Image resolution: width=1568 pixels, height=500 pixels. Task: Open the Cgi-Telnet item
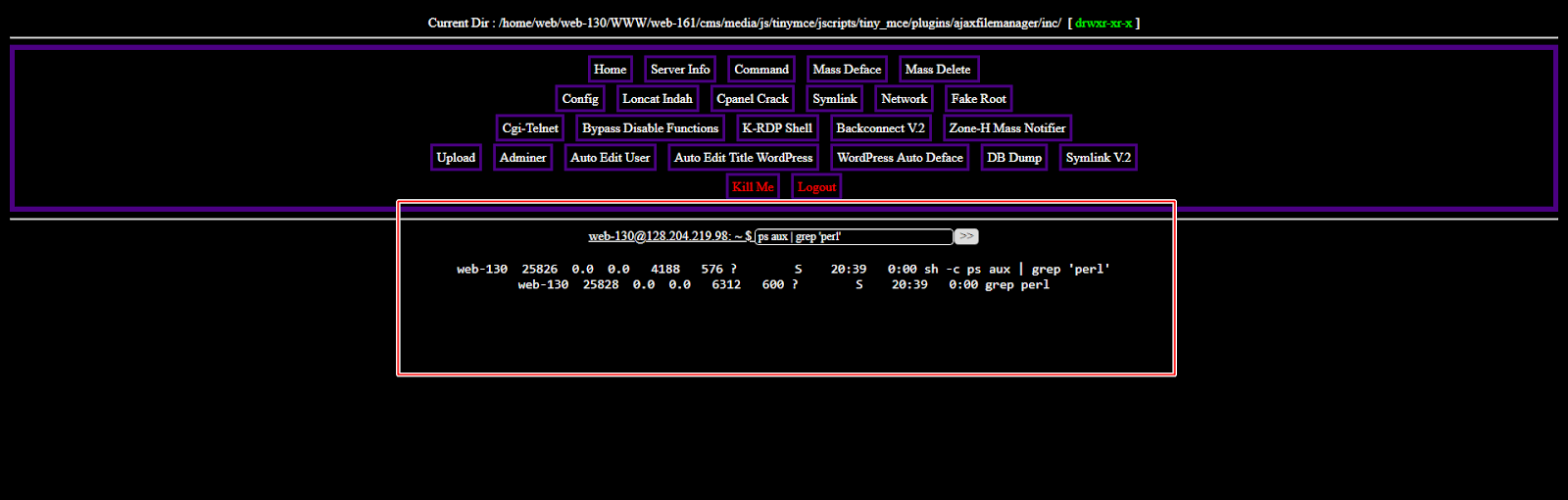click(x=530, y=128)
